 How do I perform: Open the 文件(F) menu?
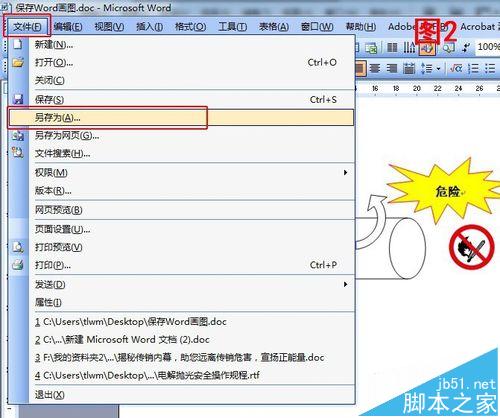tap(27, 26)
